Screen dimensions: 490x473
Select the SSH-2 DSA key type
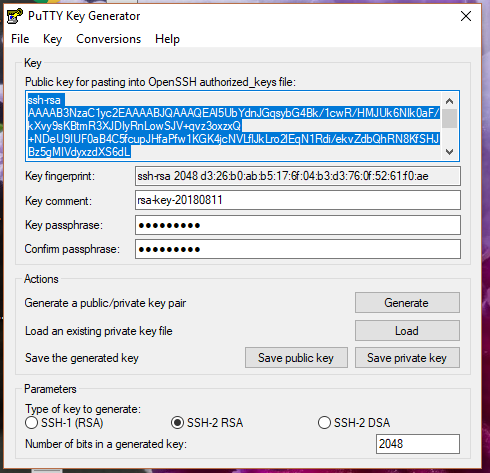pyautogui.click(x=324, y=423)
